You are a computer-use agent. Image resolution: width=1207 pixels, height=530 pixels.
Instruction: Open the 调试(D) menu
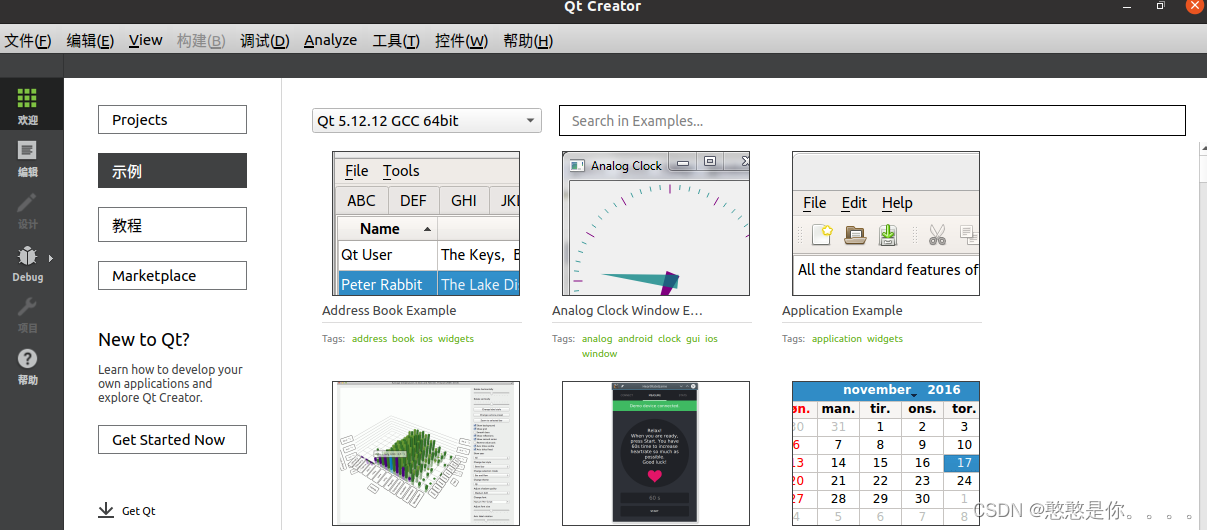coord(265,41)
